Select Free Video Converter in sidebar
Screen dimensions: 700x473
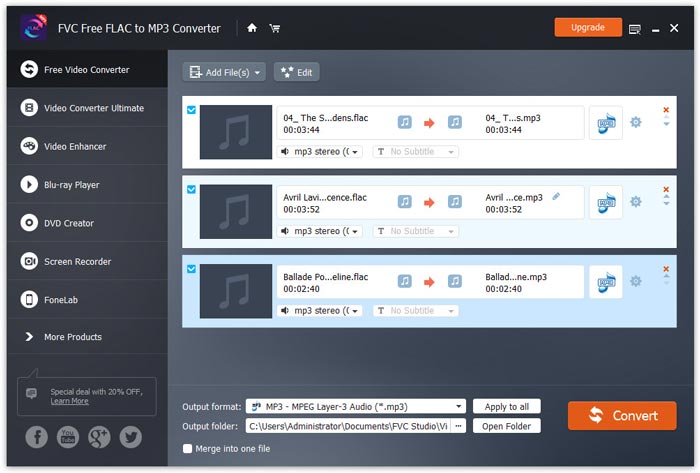tap(88, 70)
